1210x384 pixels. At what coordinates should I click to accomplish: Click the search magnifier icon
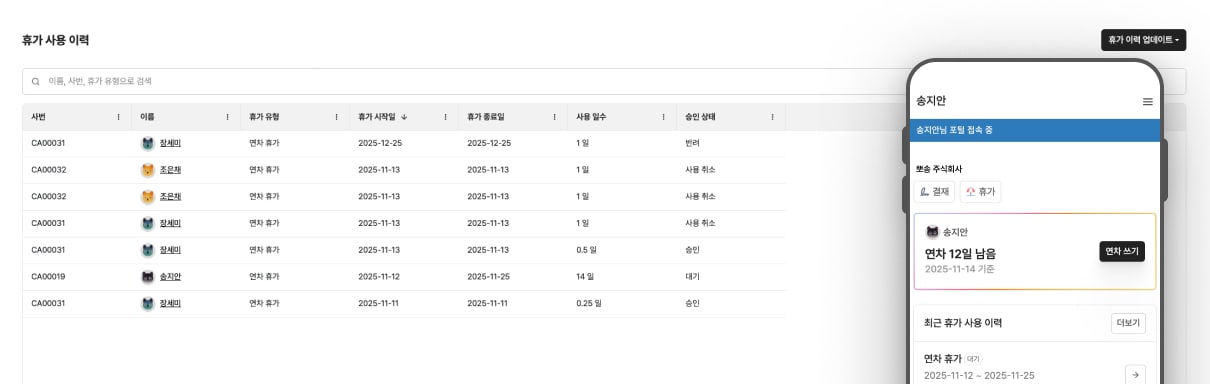tap(36, 81)
